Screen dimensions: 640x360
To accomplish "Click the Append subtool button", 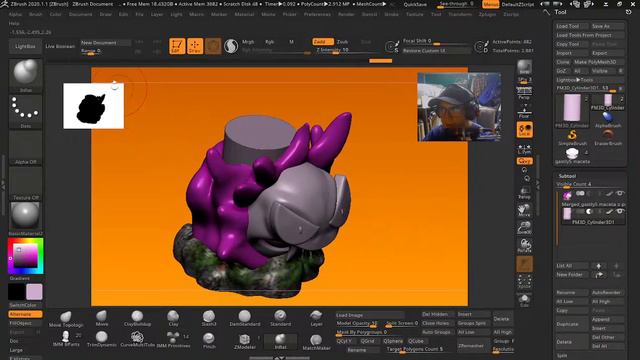I will click(x=607, y=320).
